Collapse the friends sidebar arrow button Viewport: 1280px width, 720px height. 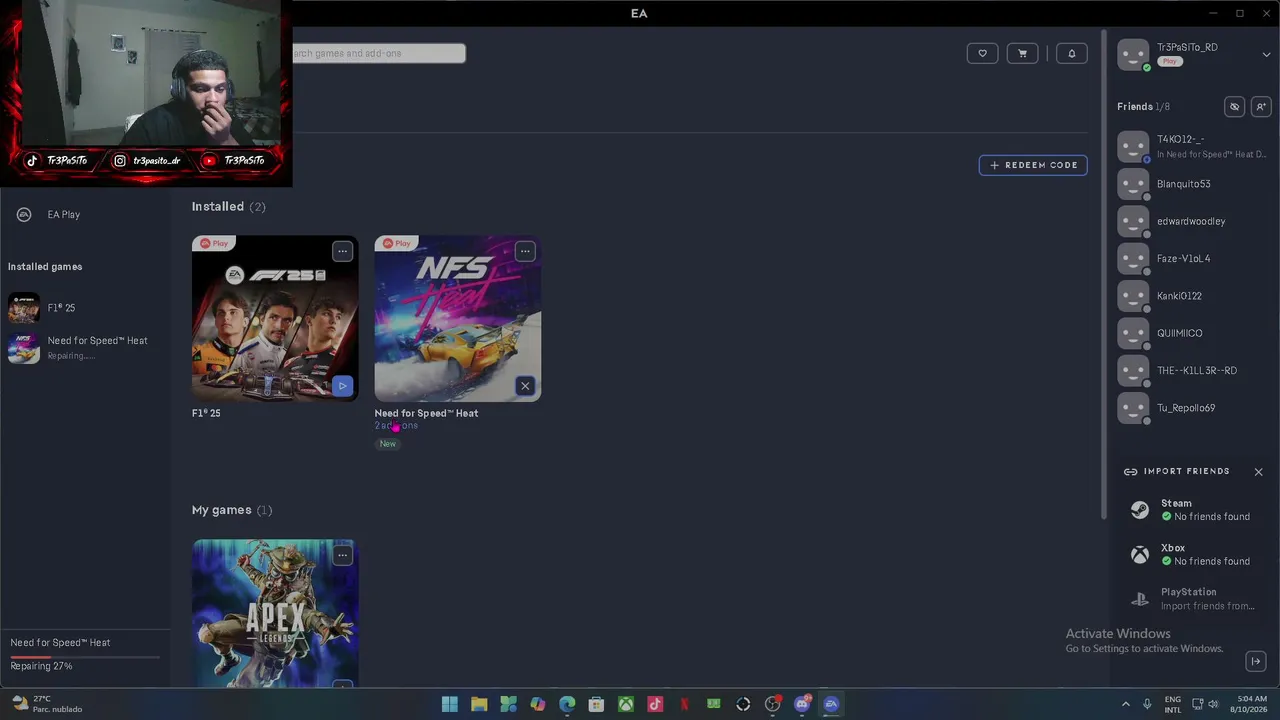point(1256,661)
